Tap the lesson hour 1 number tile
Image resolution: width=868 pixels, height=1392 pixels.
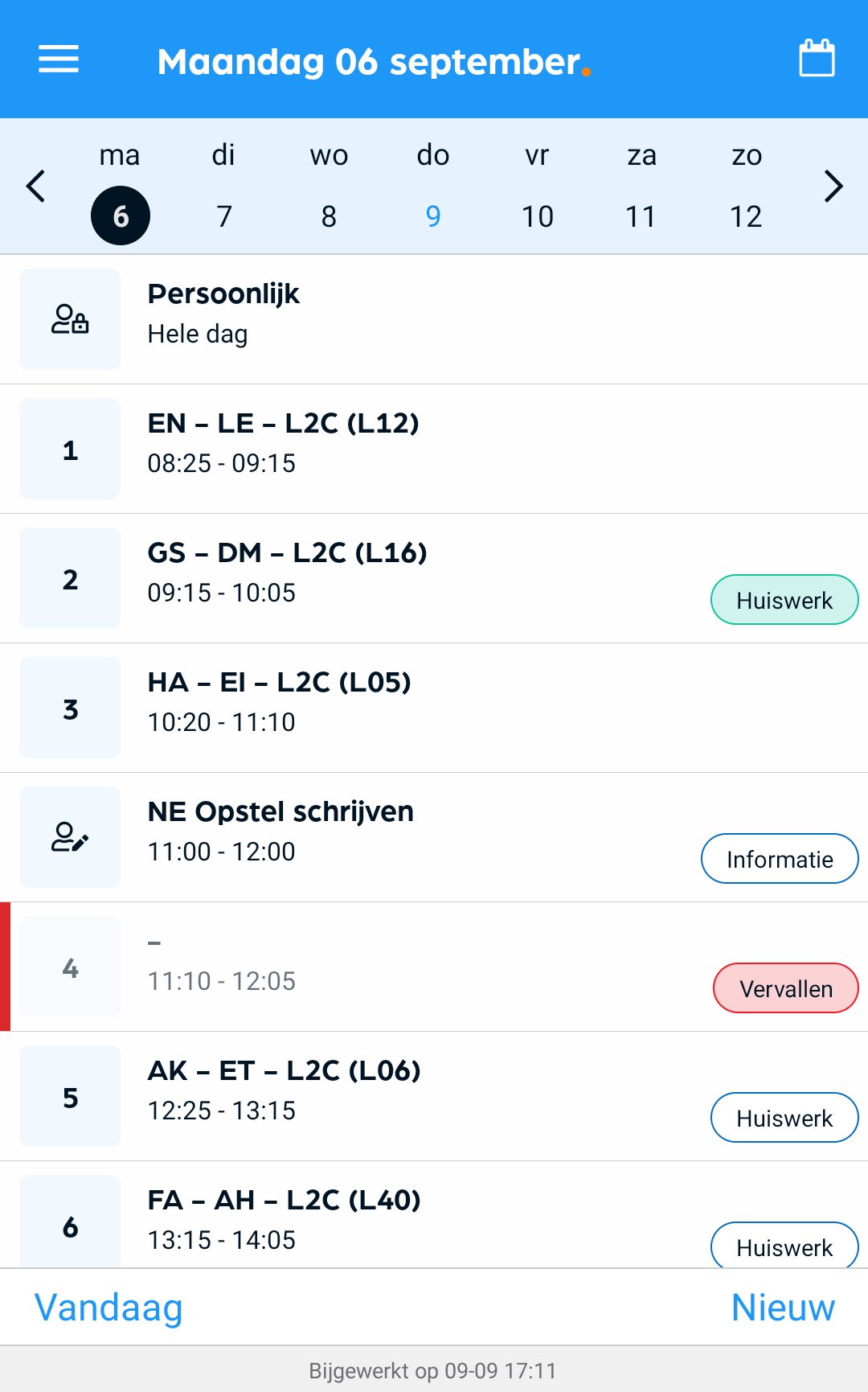70,449
